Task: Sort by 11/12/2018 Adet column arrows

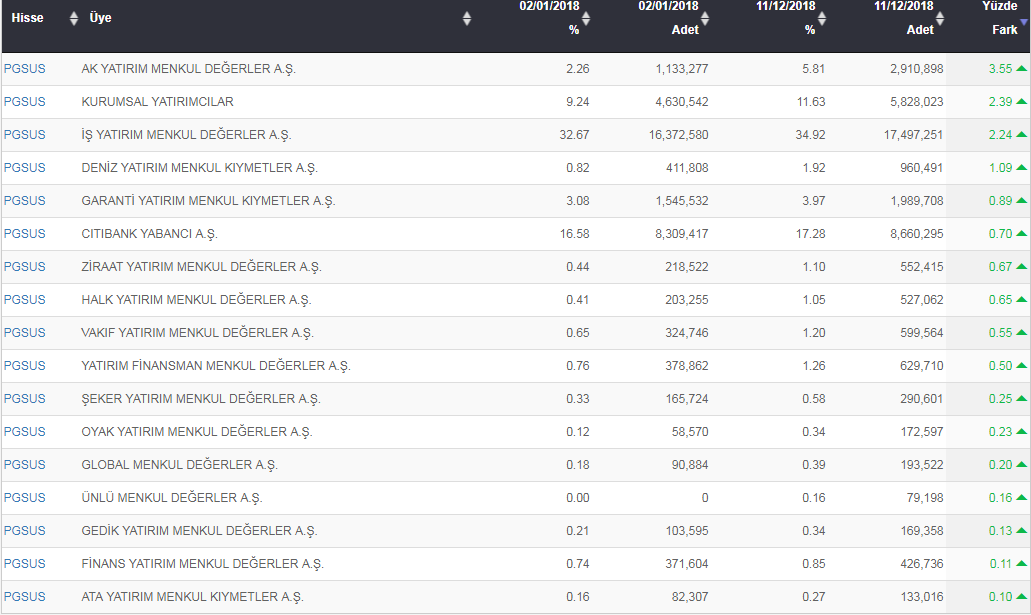Action: click(940, 18)
